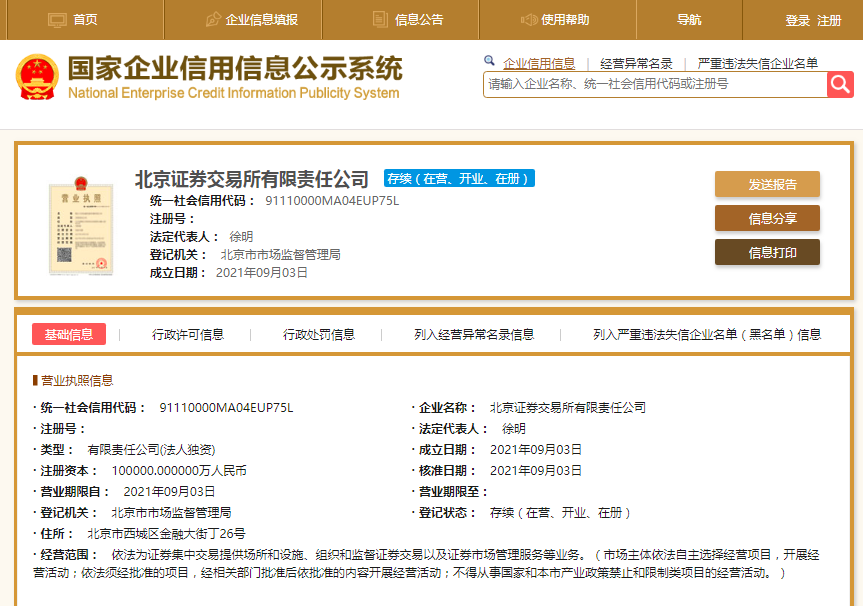Click the 核准日期 value 2021年09月03日

pyautogui.click(x=536, y=471)
